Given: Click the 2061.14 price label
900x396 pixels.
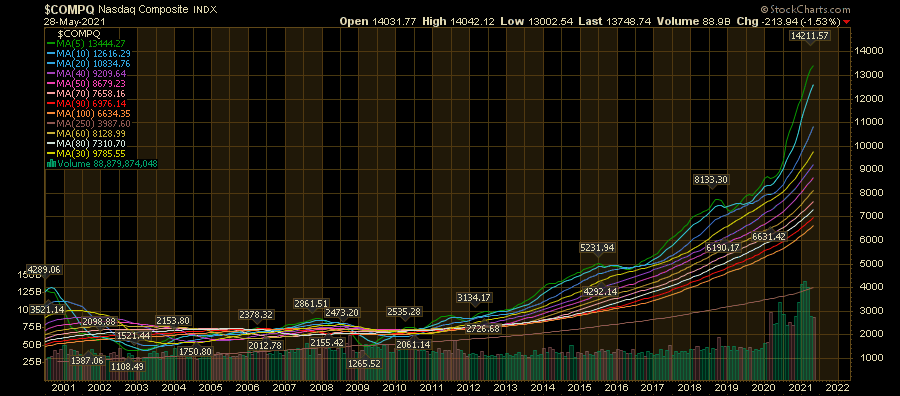Looking at the screenshot, I should click(x=413, y=344).
